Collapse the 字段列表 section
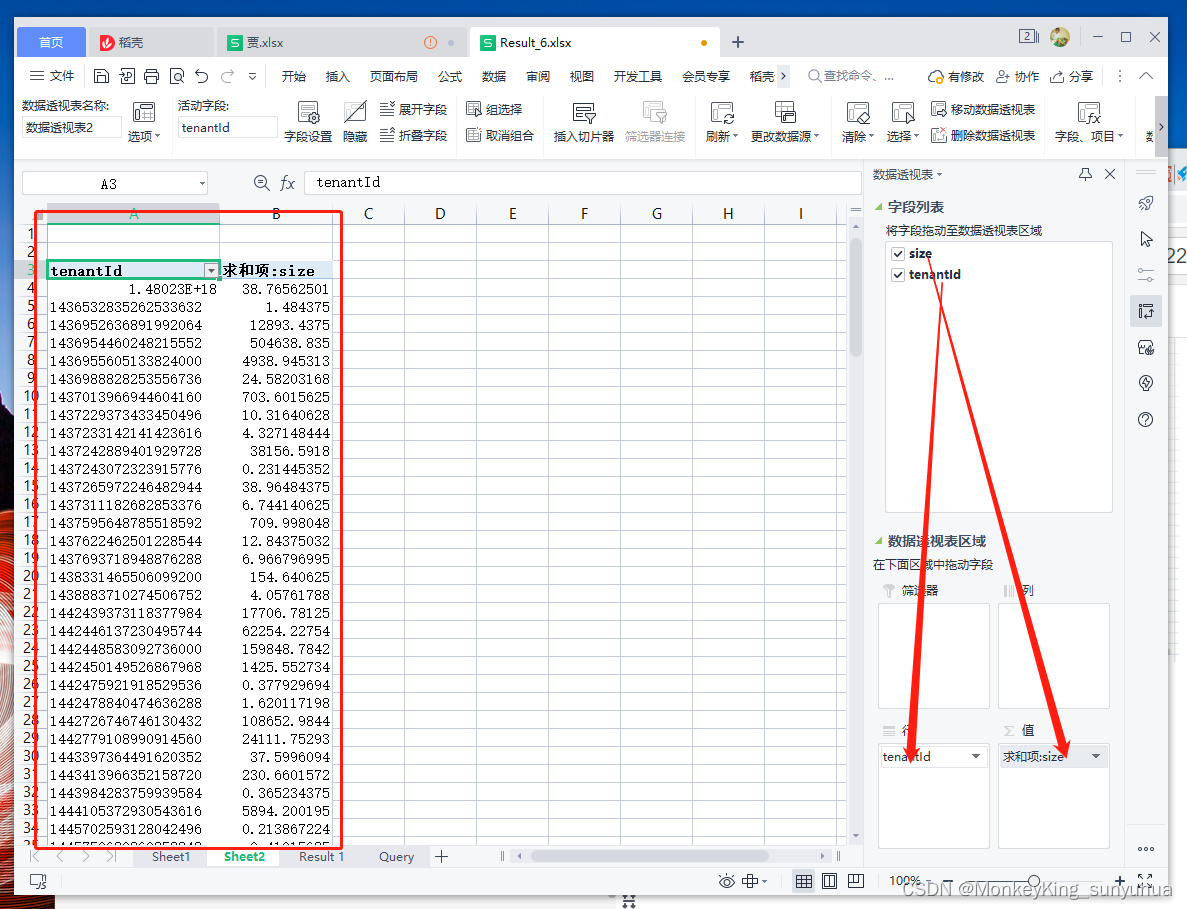Image resolution: width=1187 pixels, height=909 pixels. coord(878,207)
